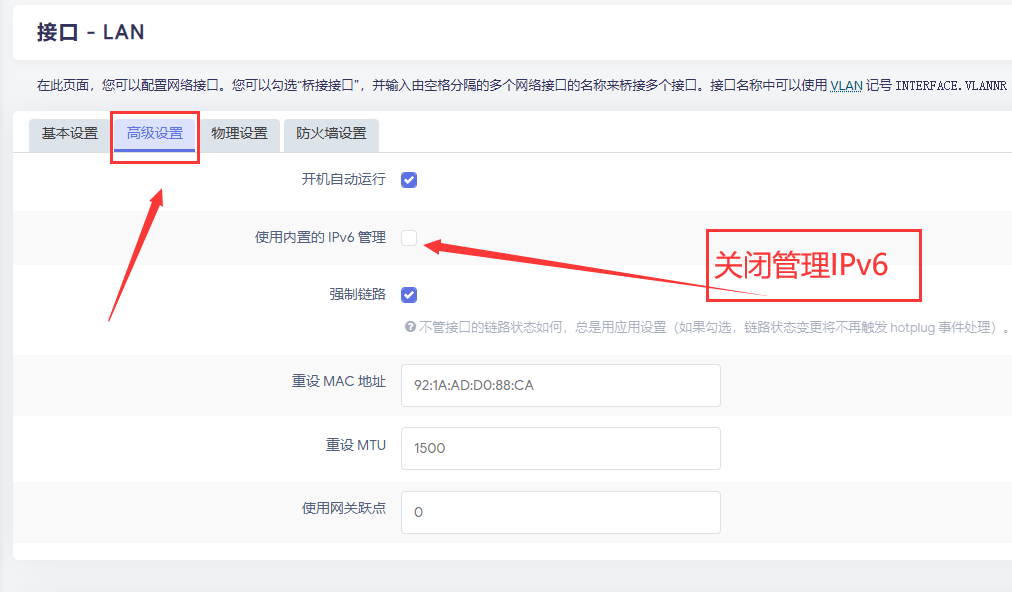This screenshot has height=592, width=1012.
Task: Click the 使用网关跃点 input field
Action: (560, 512)
